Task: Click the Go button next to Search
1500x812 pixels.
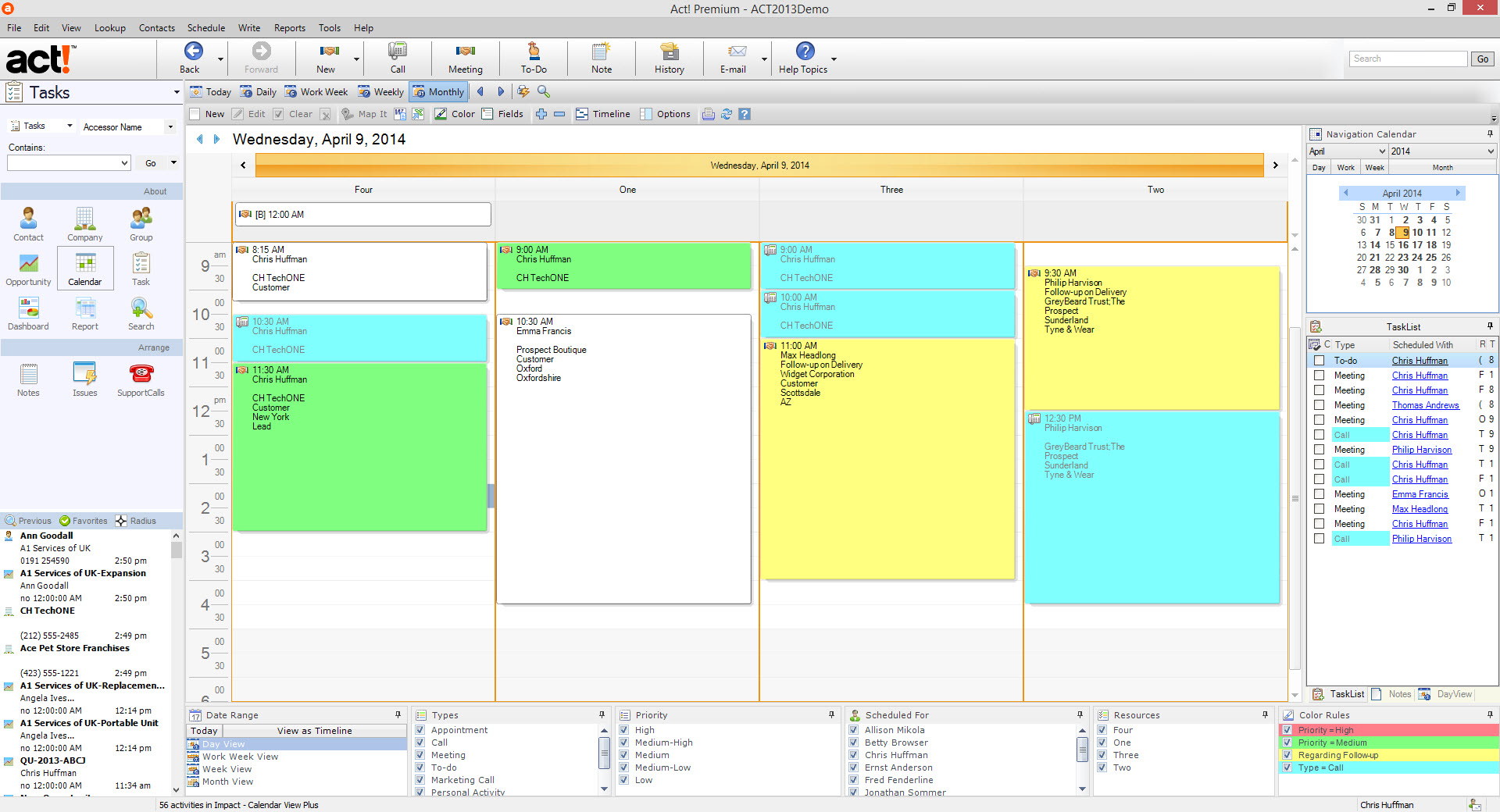Action: coord(1482,59)
